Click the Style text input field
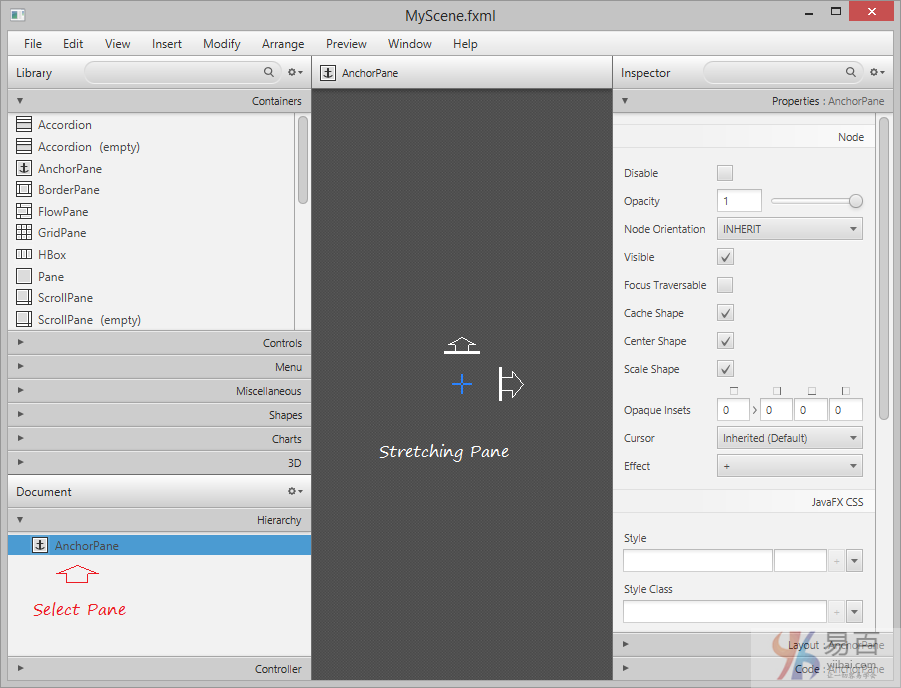Image resolution: width=901 pixels, height=688 pixels. tap(697, 561)
